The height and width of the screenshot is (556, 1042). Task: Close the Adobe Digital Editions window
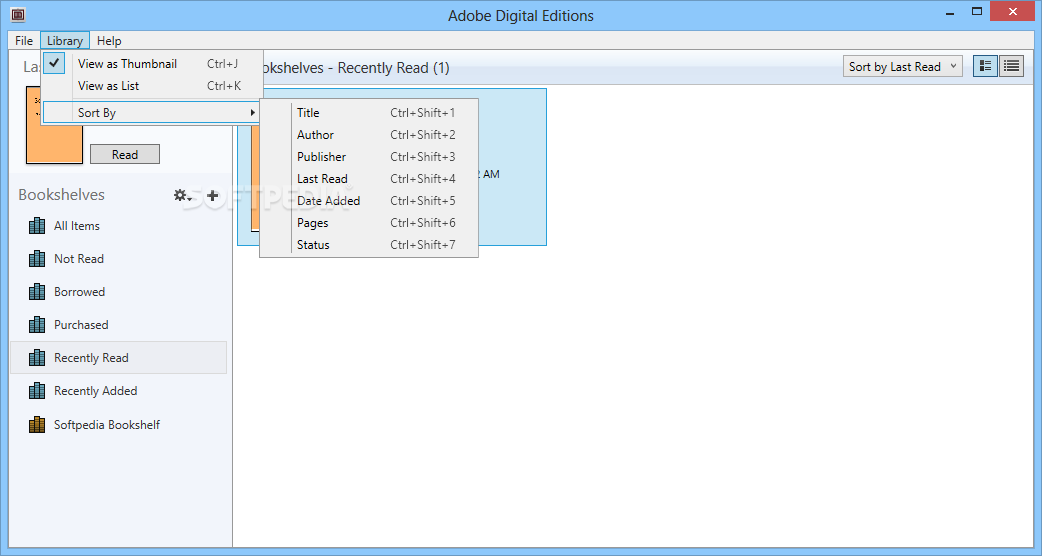tap(1013, 11)
